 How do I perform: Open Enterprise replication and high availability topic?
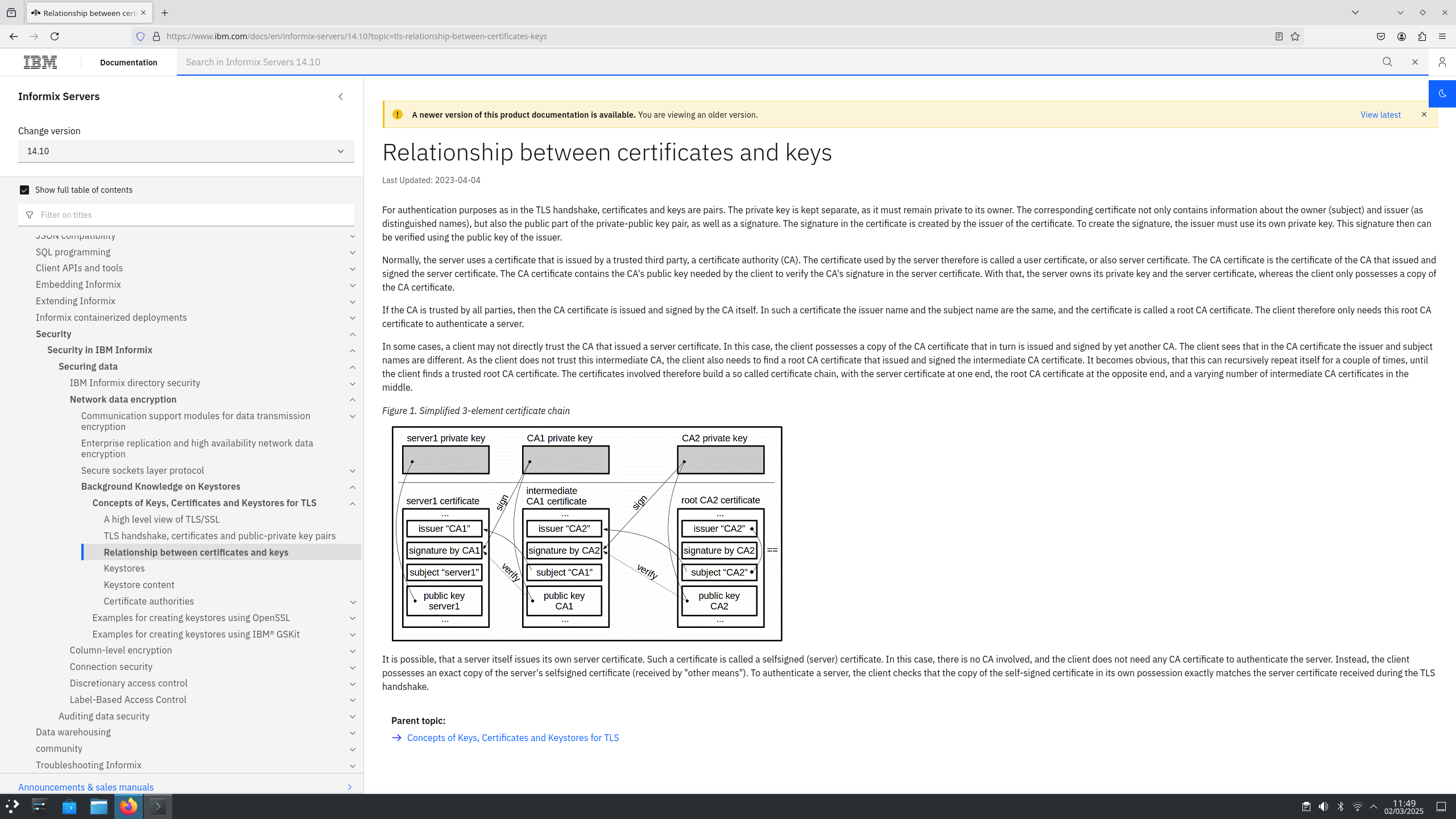(197, 449)
